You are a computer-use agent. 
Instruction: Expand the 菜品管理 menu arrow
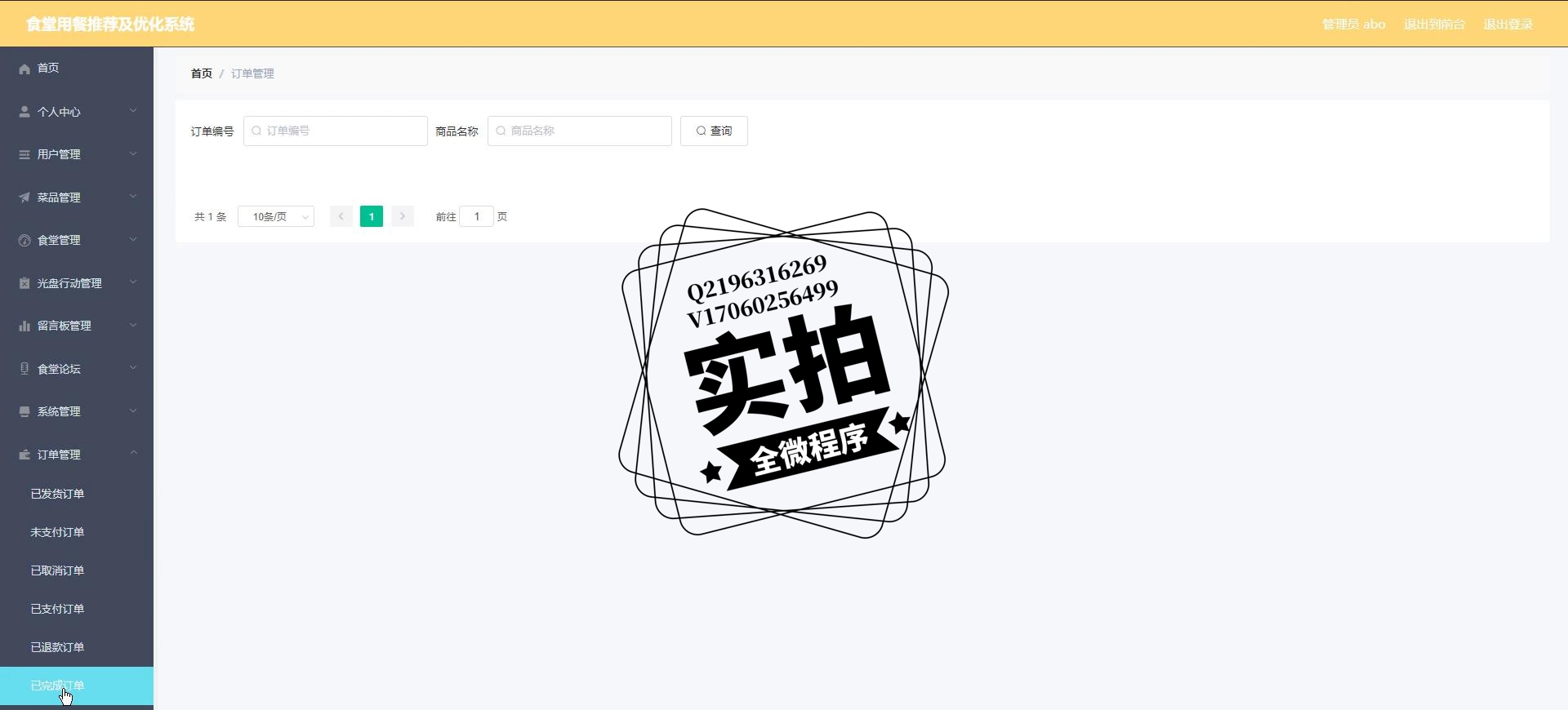click(133, 197)
